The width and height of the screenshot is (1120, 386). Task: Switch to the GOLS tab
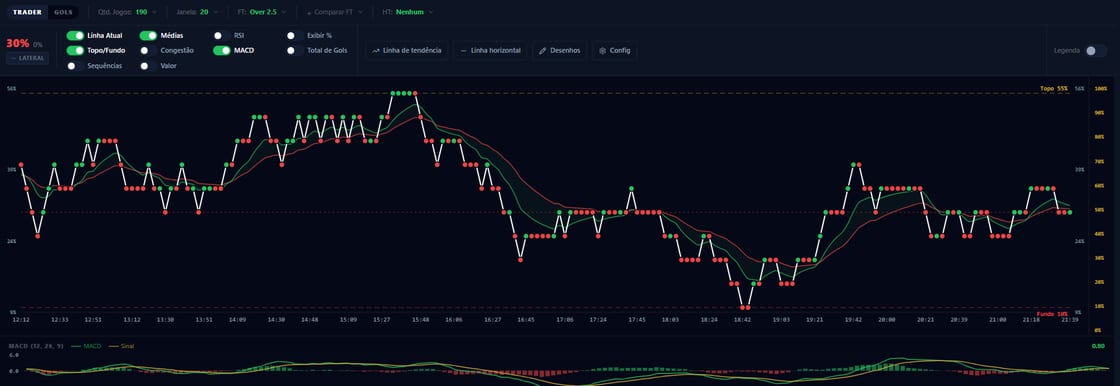(x=64, y=12)
